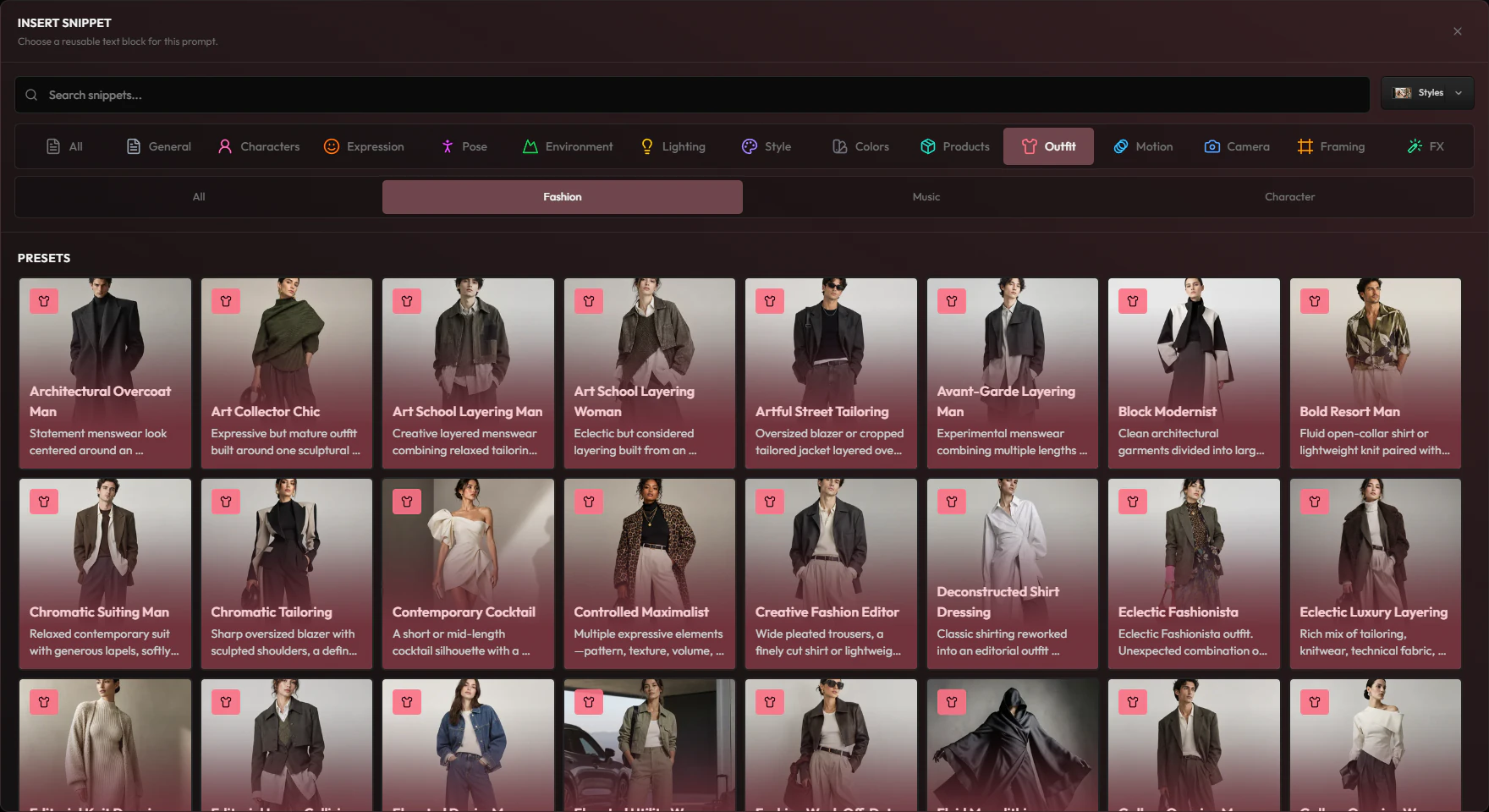1489x812 pixels.
Task: Click the Pose figure icon
Action: 448,146
